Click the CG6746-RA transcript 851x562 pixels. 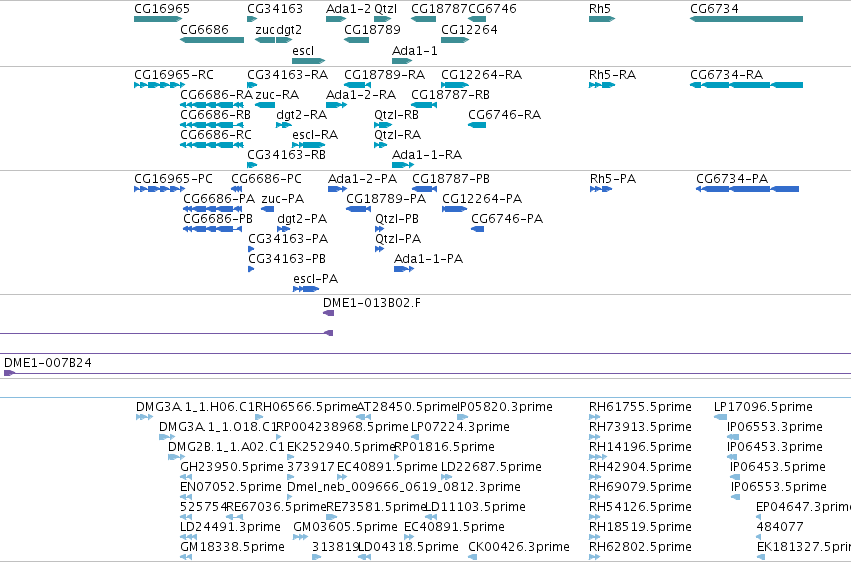click(477, 125)
